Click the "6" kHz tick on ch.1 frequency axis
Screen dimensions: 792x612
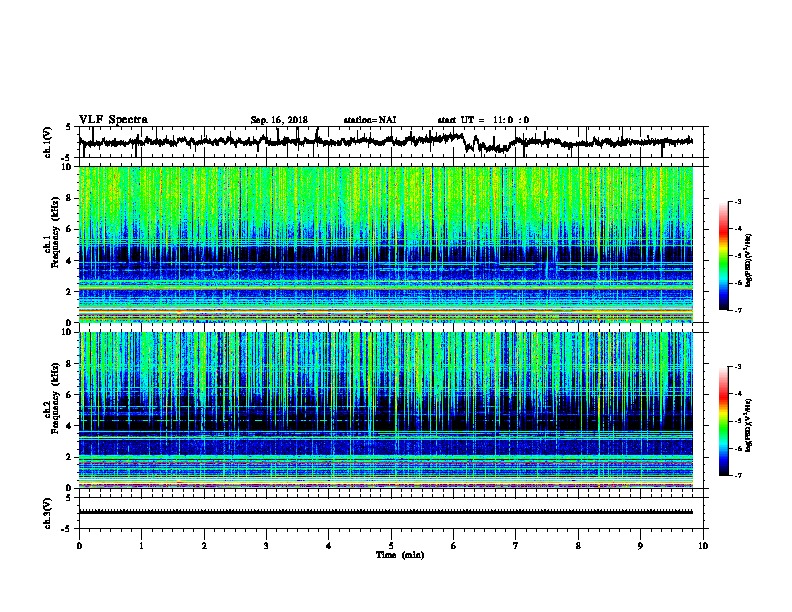pos(70,229)
